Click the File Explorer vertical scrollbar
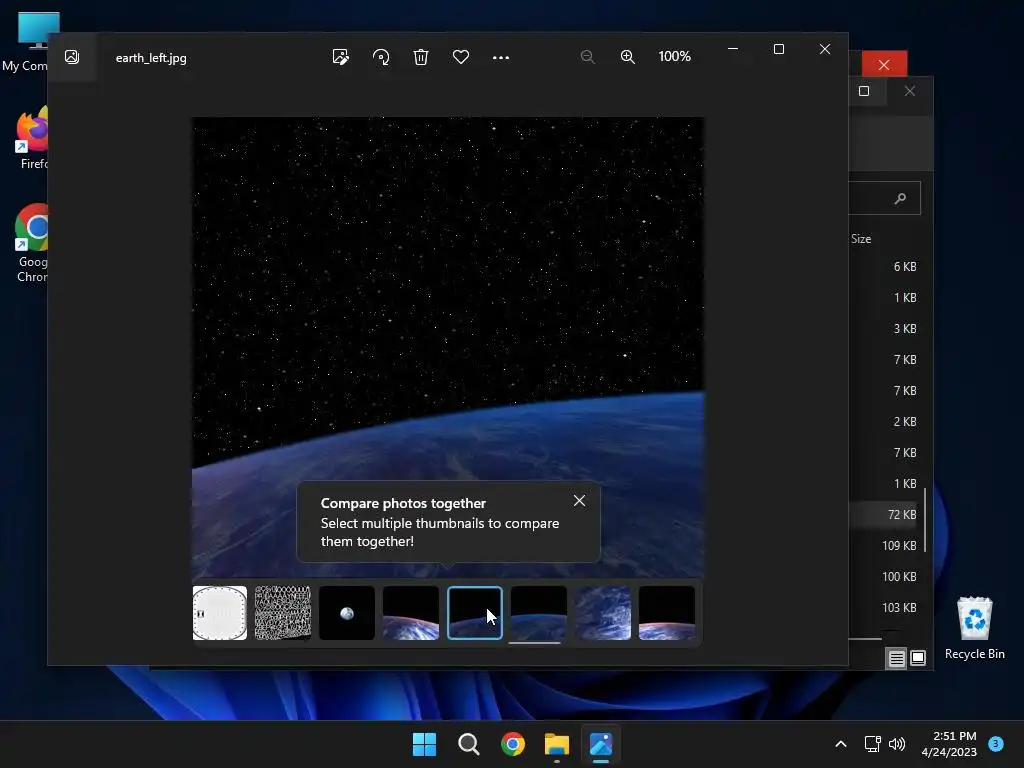Screen dimensions: 1024x768 coord(925,519)
